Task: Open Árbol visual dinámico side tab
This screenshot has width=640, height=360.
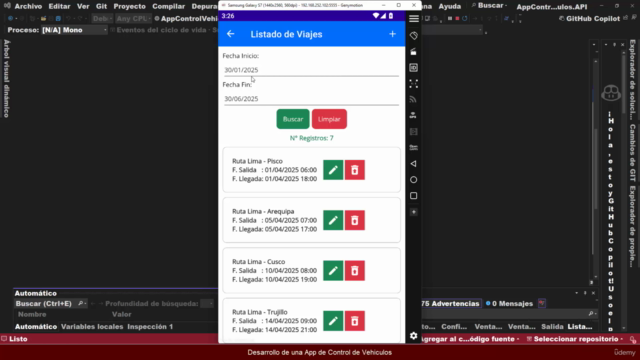Action: 7,78
